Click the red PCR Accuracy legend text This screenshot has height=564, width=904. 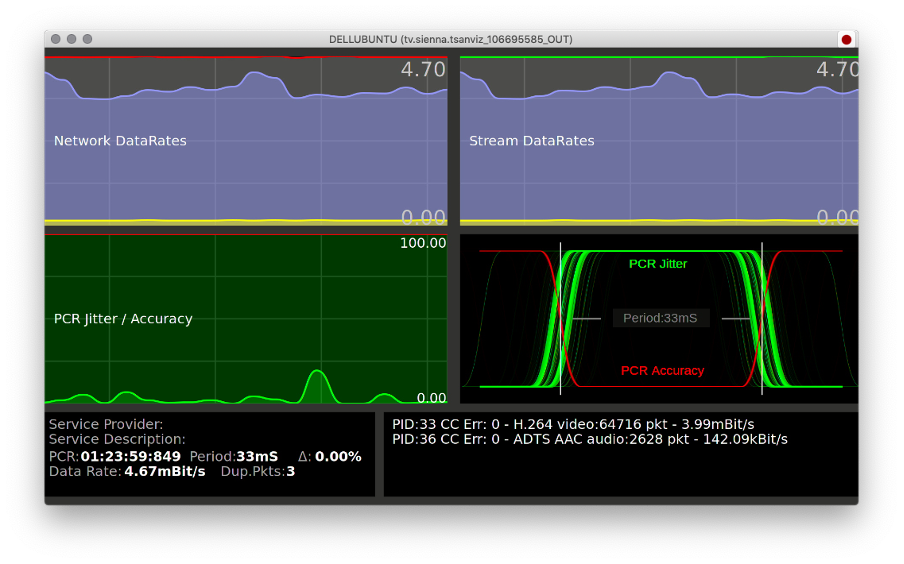(x=662, y=371)
